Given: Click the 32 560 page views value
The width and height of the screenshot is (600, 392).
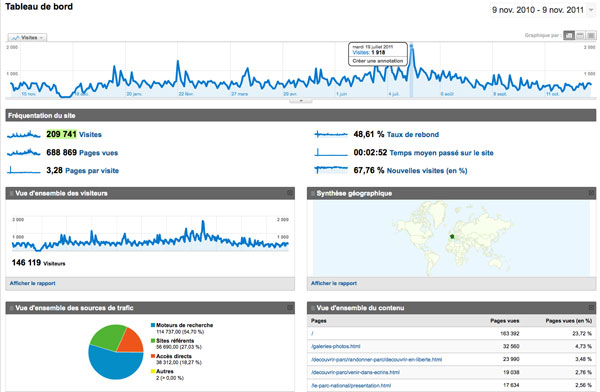Looking at the screenshot, I should coord(511,346).
